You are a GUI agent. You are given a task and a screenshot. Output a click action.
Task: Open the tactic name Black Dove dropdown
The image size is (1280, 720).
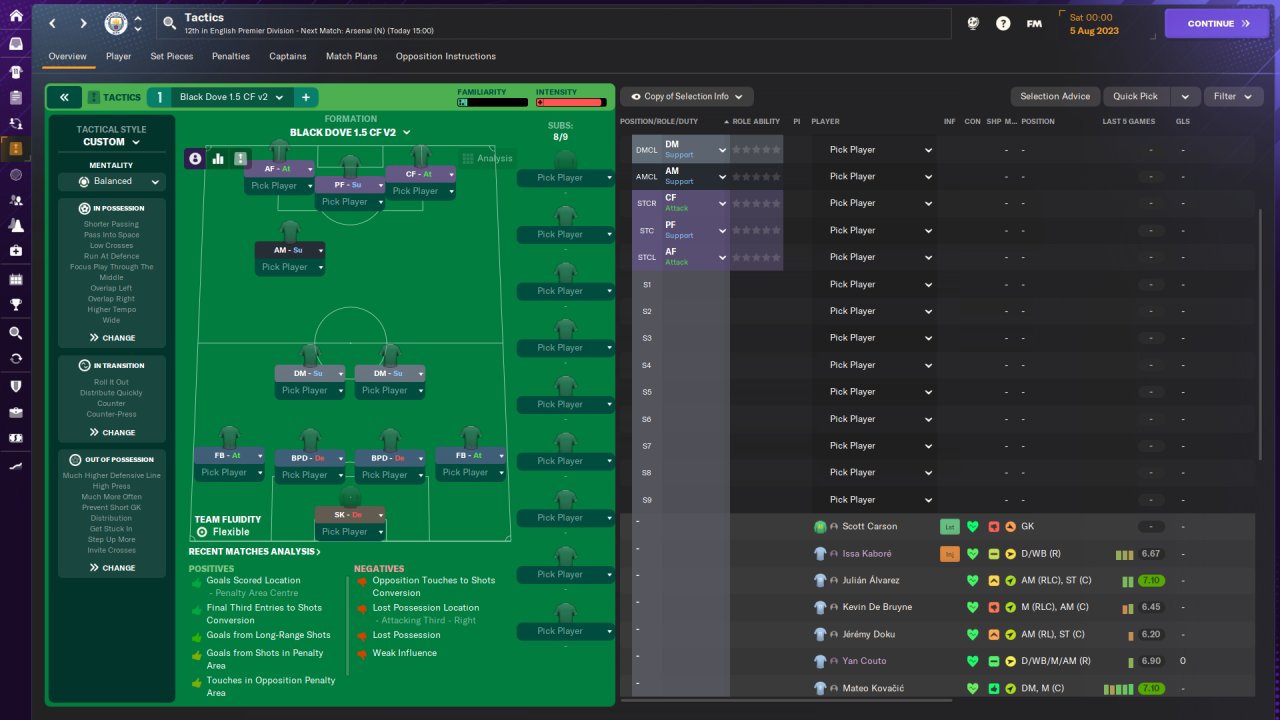[x=231, y=97]
